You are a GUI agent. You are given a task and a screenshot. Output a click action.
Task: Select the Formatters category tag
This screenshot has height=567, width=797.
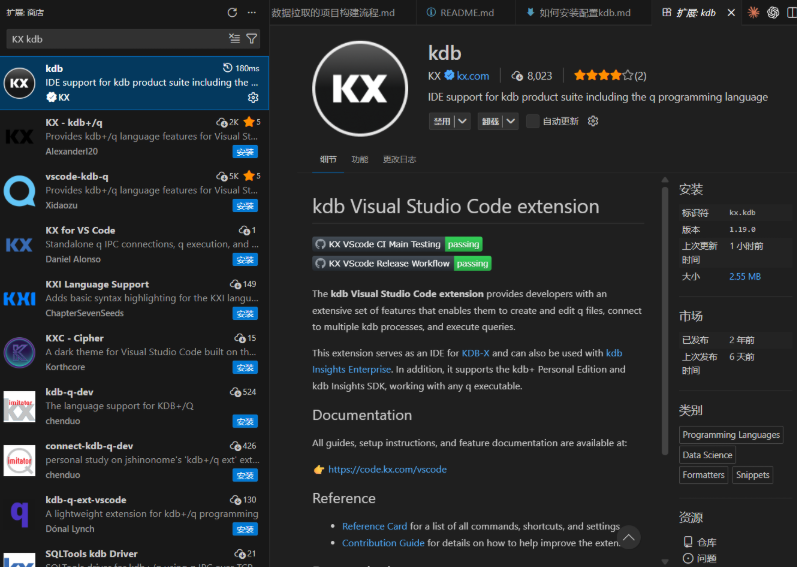[703, 475]
